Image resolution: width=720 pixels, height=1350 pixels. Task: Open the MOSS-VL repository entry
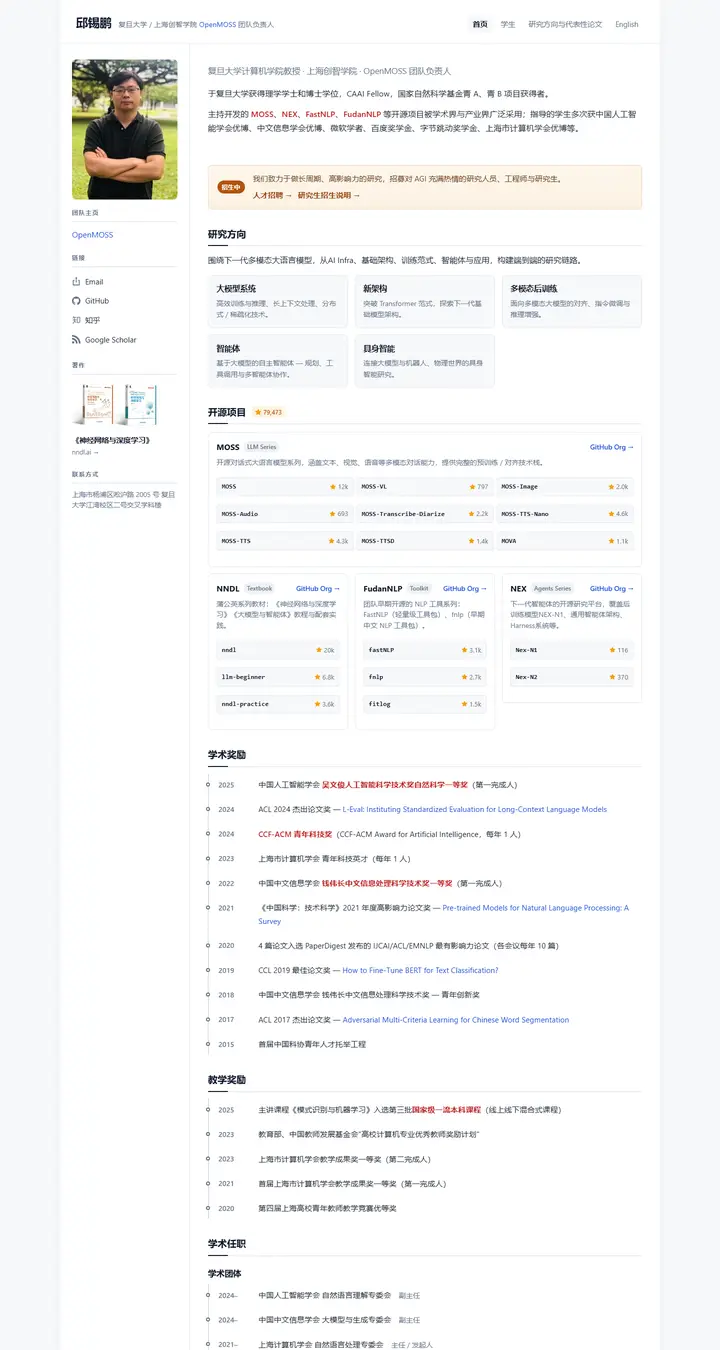click(x=425, y=487)
